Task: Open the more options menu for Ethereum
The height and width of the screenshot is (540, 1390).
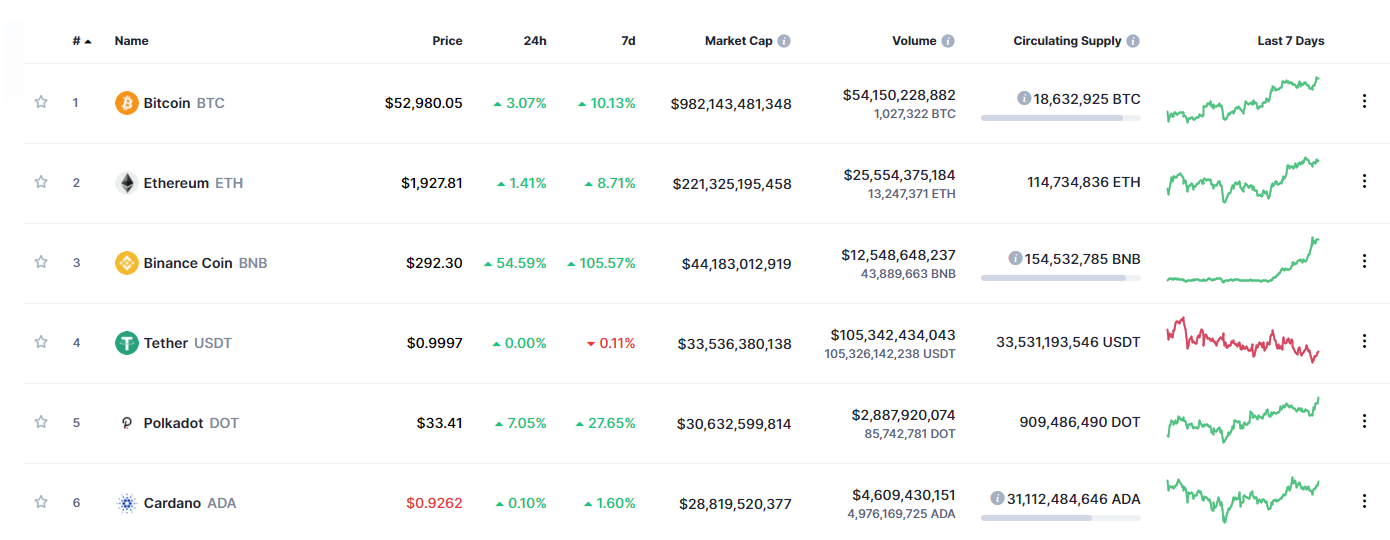Action: tap(1364, 181)
